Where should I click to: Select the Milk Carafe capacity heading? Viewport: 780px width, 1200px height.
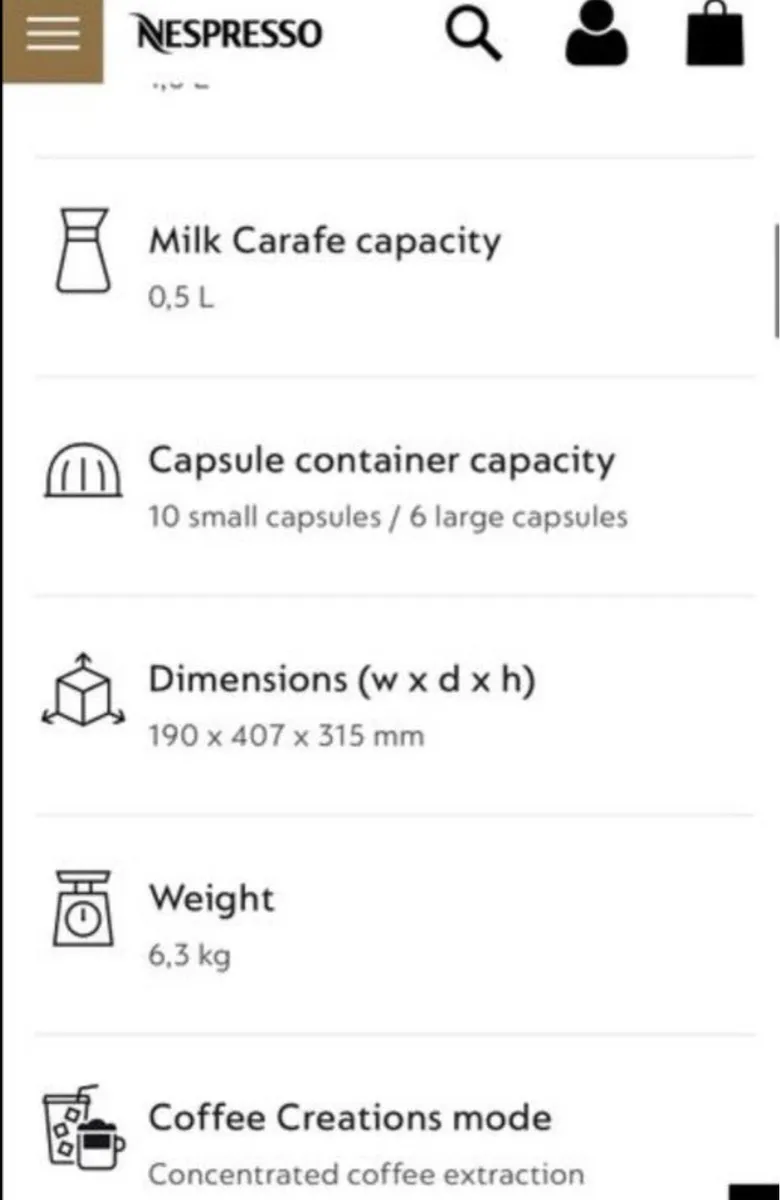tap(325, 241)
